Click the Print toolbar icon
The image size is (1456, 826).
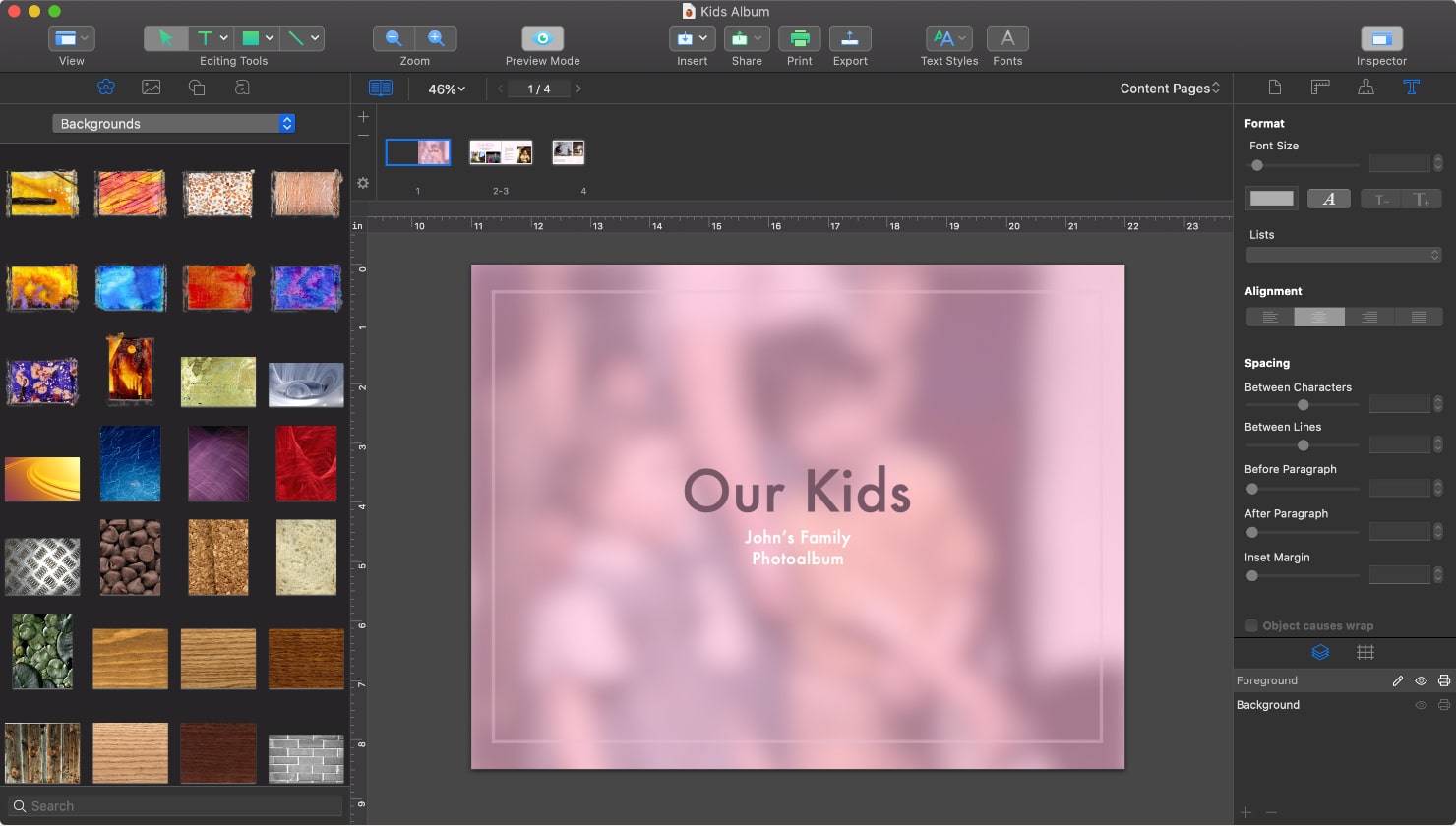(x=799, y=37)
